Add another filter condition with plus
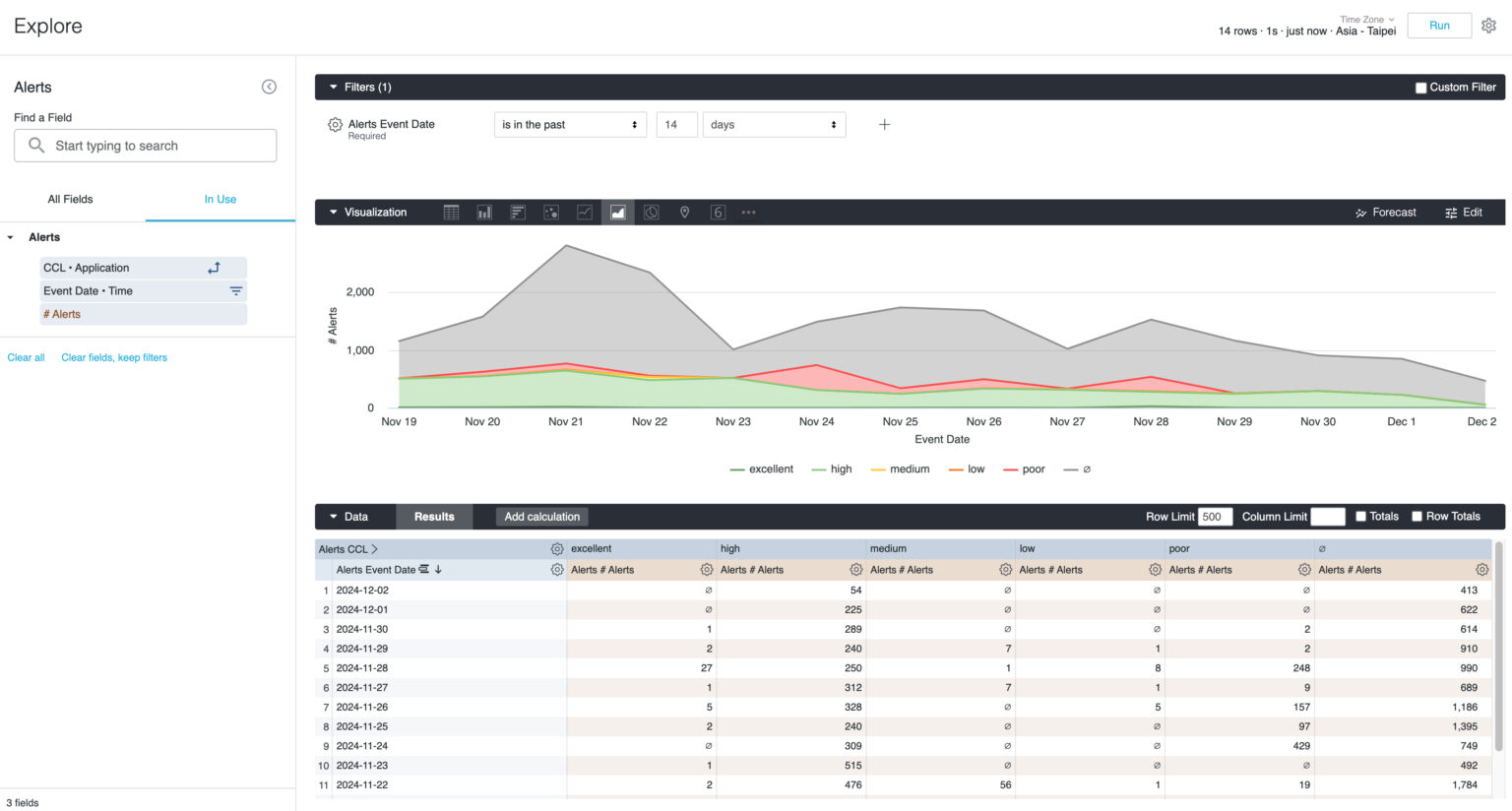 (884, 125)
